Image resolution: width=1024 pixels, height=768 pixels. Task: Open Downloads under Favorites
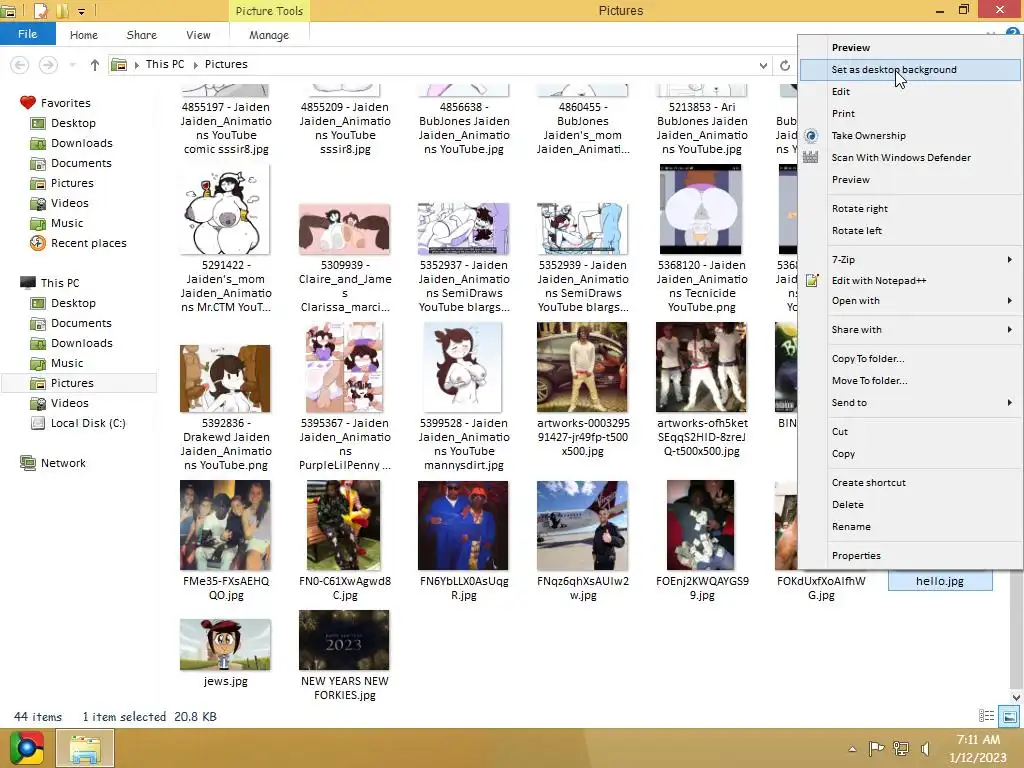click(x=82, y=143)
